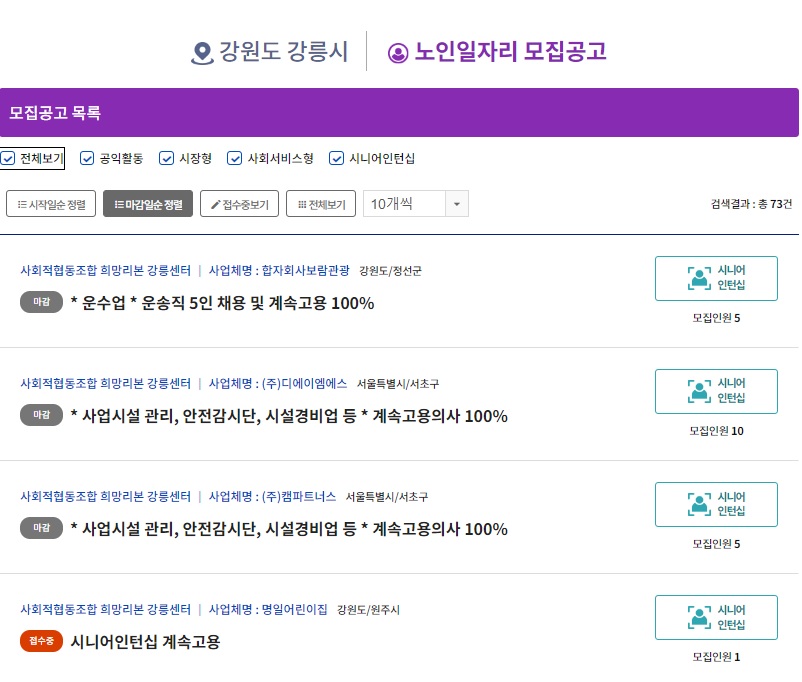Click the 강원도/원주시 location text
The width and height of the screenshot is (802, 682).
point(368,610)
